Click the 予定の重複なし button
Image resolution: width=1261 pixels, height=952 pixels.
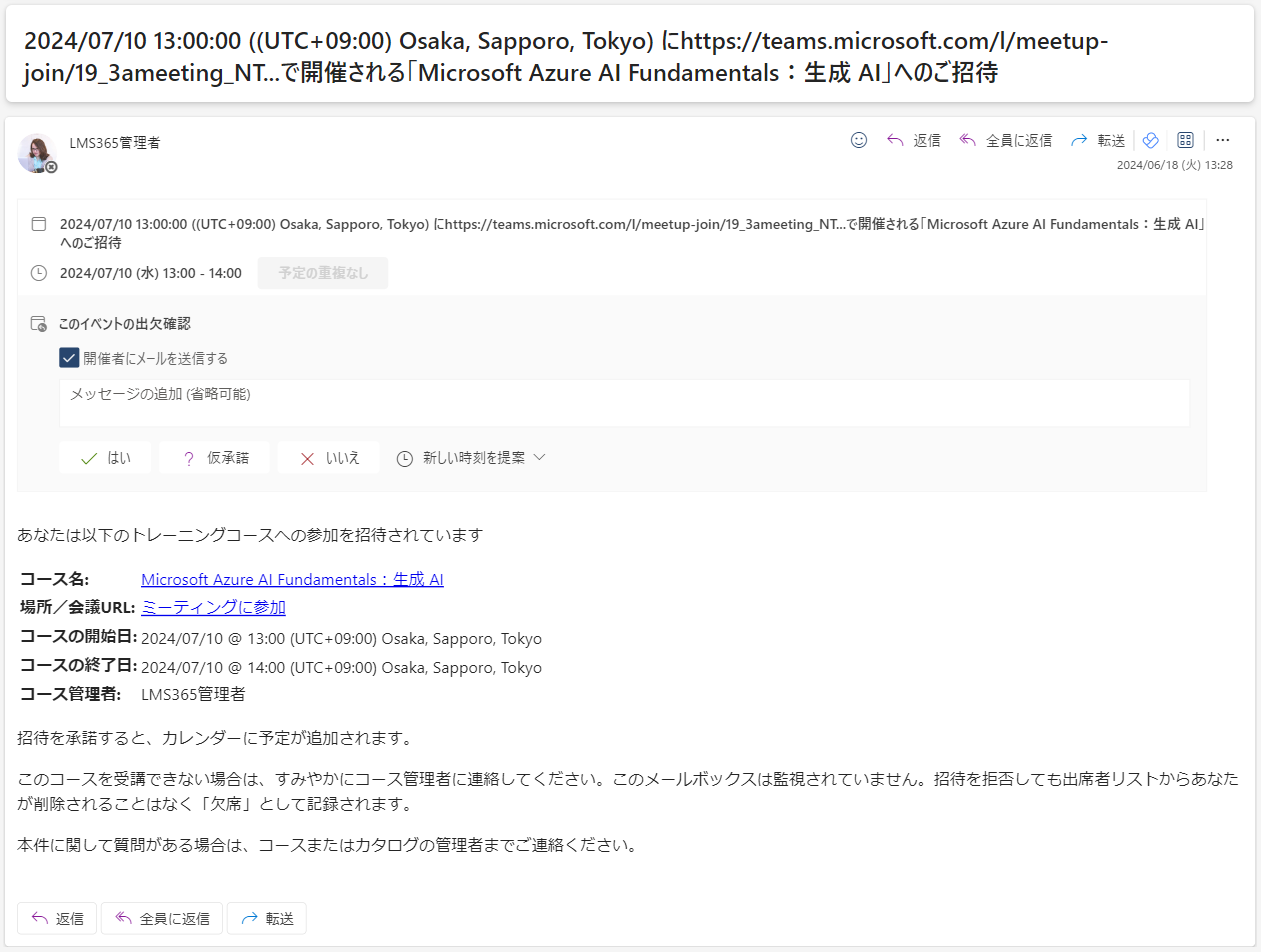(x=323, y=273)
